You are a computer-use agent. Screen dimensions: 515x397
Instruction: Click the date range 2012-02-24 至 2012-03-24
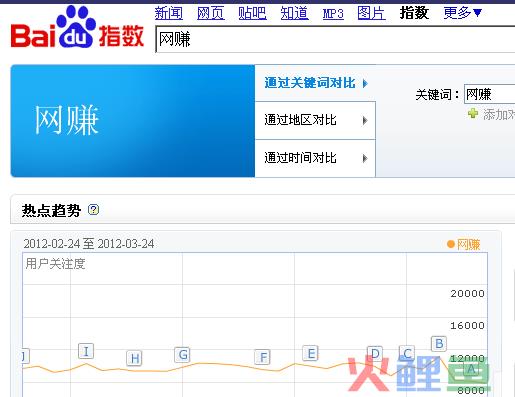coord(89,244)
